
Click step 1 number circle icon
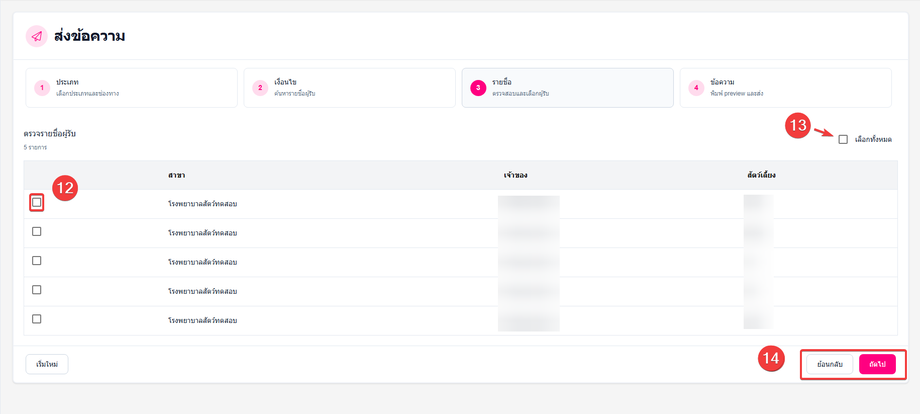click(42, 88)
